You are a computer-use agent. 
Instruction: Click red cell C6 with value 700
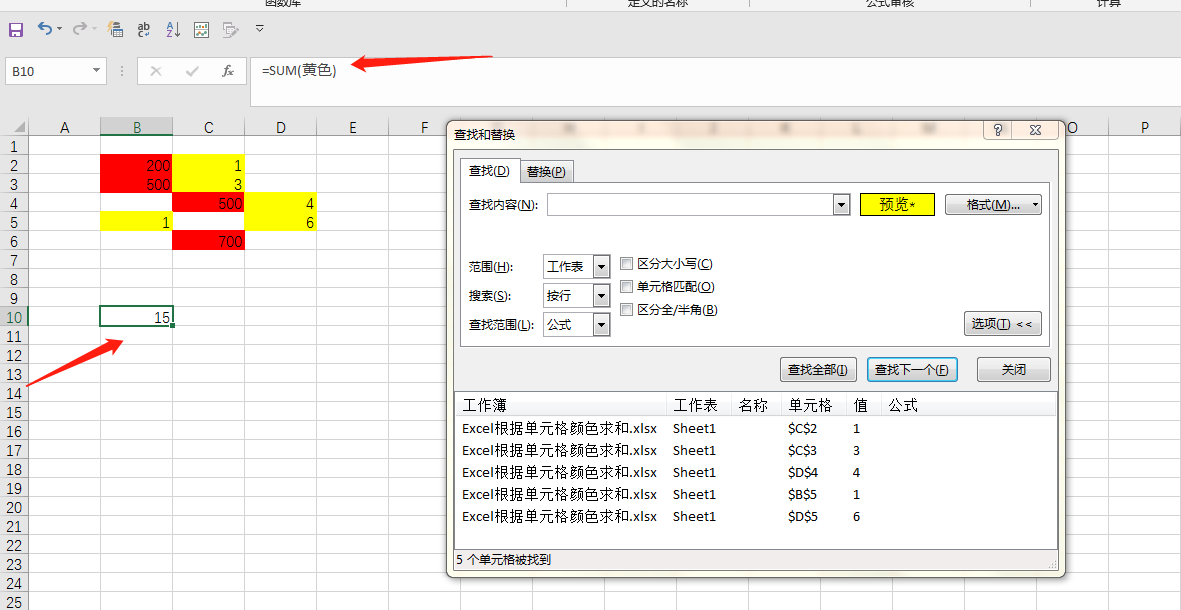(209, 241)
